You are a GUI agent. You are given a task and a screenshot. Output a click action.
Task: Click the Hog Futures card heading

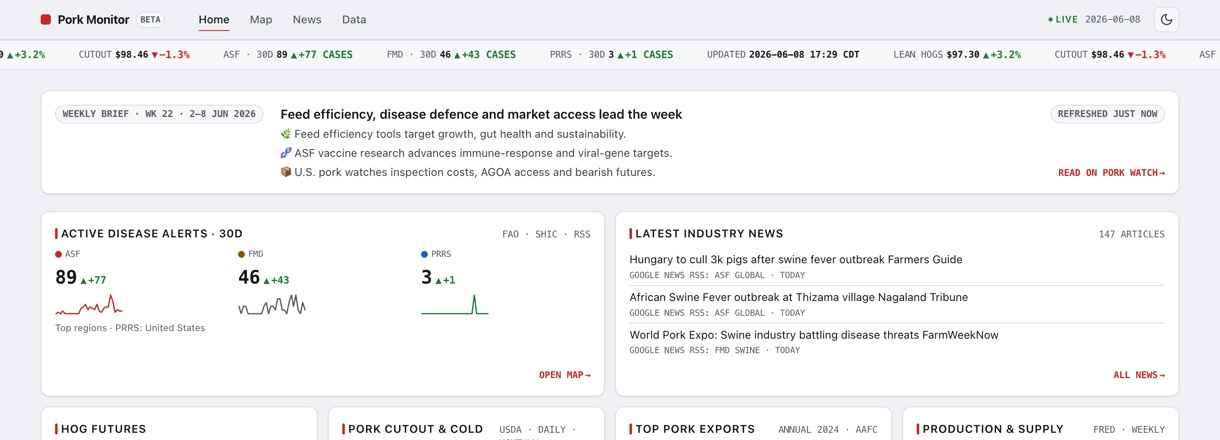(x=104, y=429)
